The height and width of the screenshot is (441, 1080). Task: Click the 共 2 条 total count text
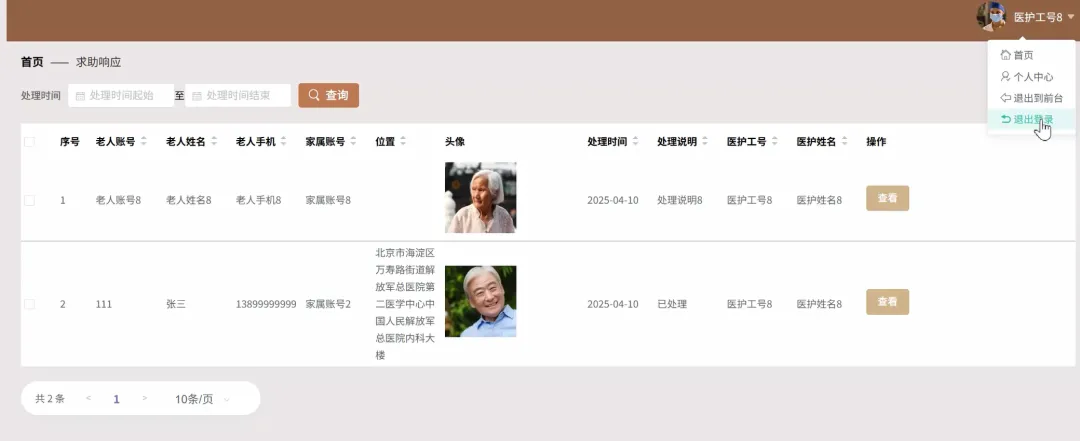pyautogui.click(x=50, y=398)
